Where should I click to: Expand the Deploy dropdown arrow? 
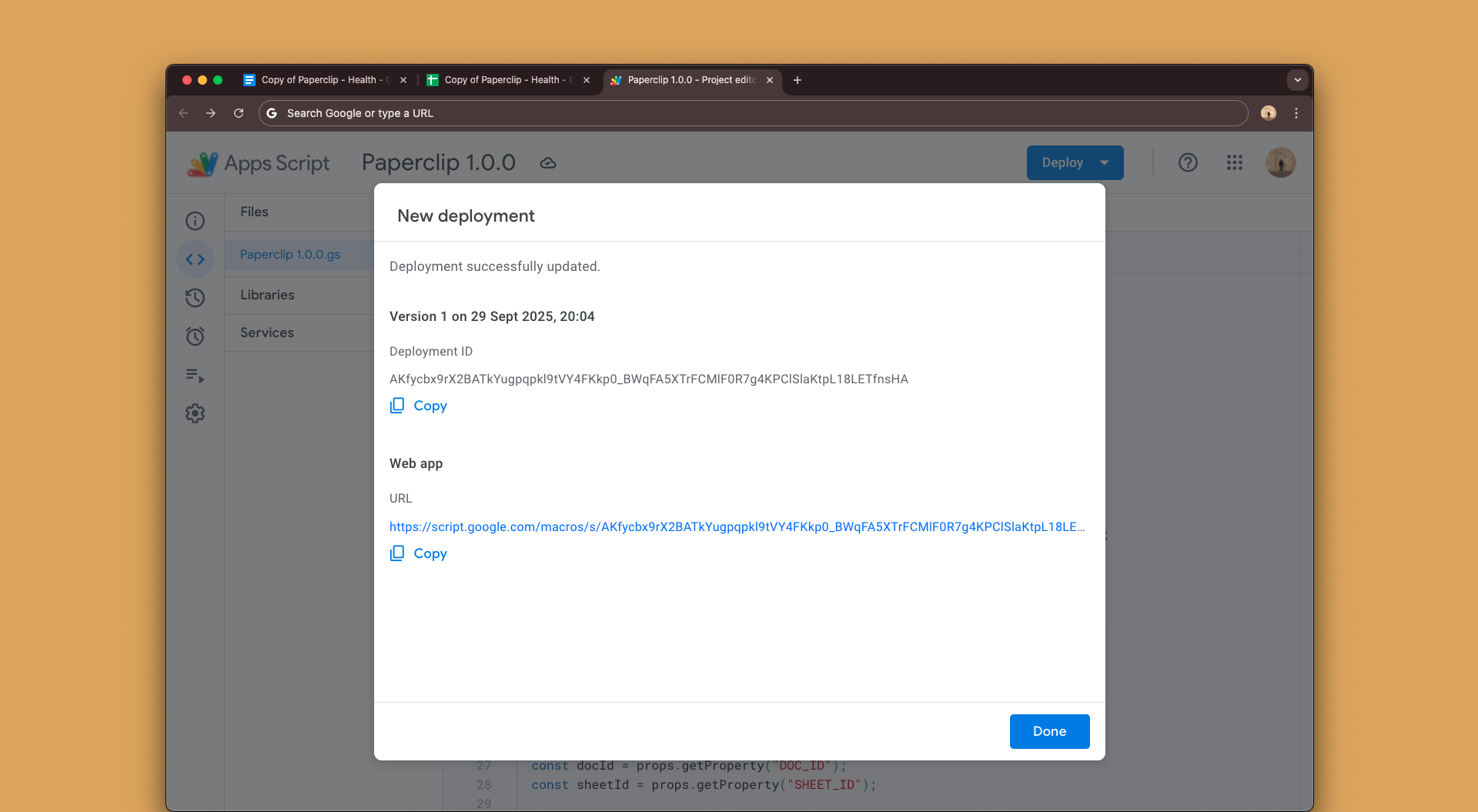click(1105, 162)
